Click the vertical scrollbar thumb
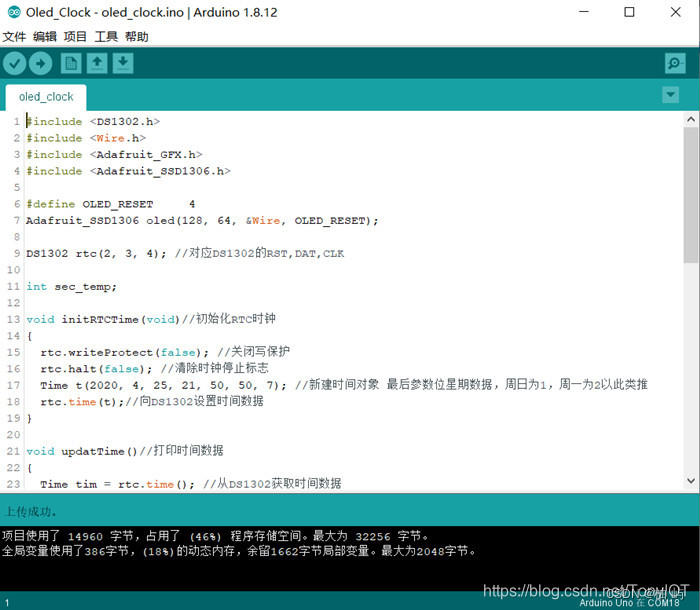Viewport: 700px width, 610px height. point(691,195)
